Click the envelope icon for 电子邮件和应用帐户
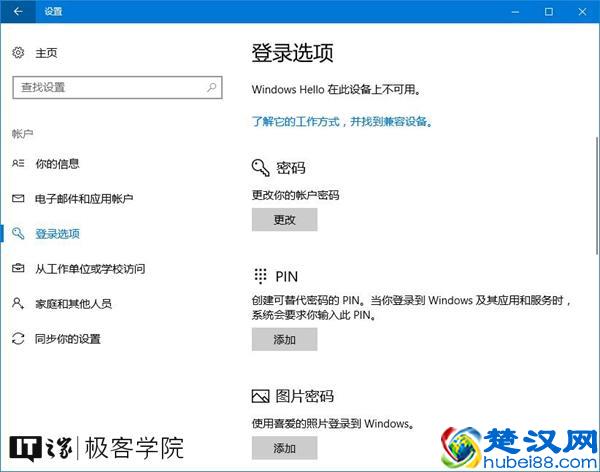The width and height of the screenshot is (600, 472). 18,198
